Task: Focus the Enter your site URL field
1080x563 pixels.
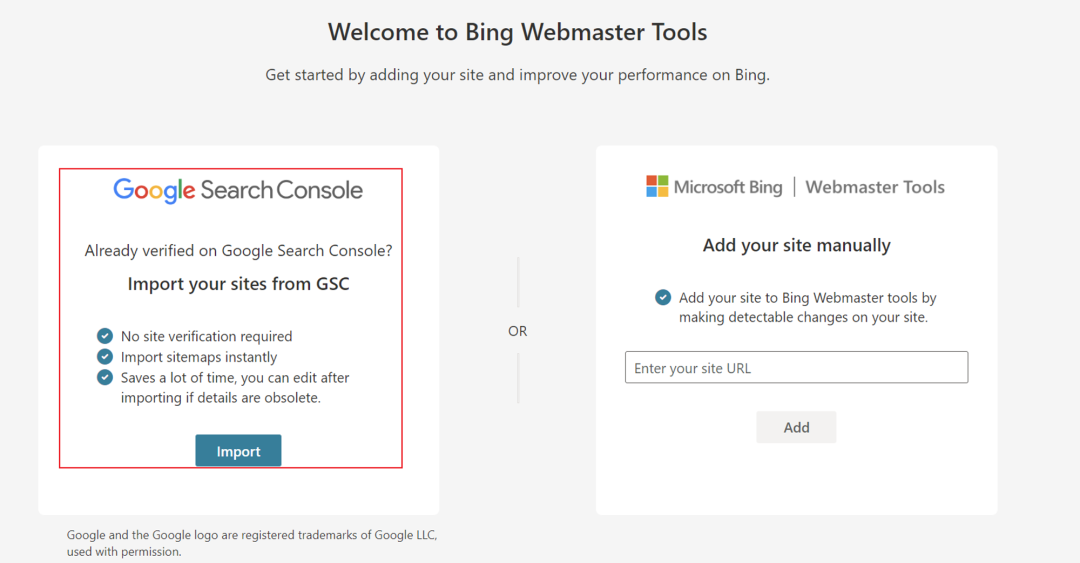Action: 796,368
